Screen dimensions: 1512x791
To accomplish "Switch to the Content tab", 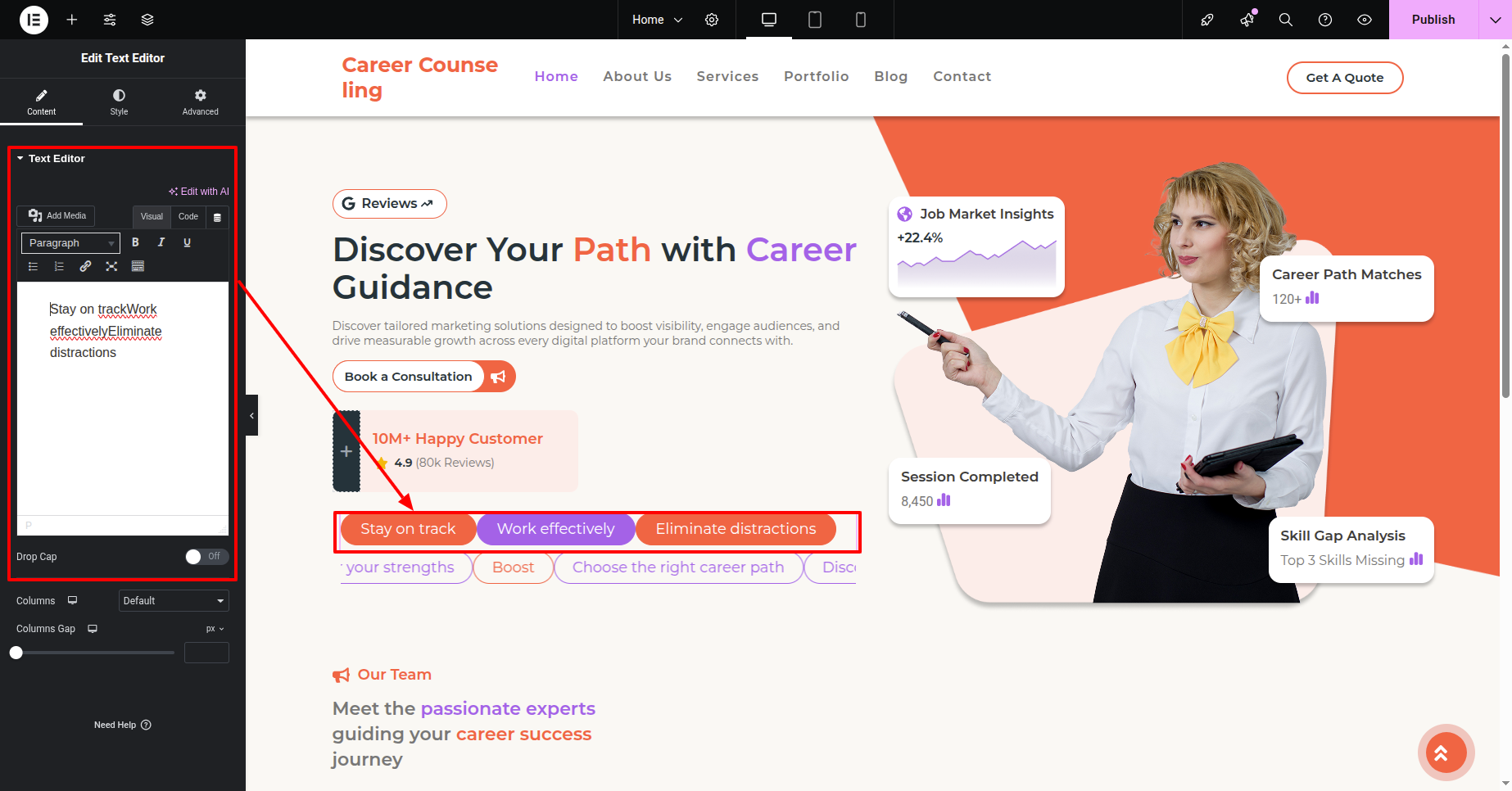I will 41,102.
